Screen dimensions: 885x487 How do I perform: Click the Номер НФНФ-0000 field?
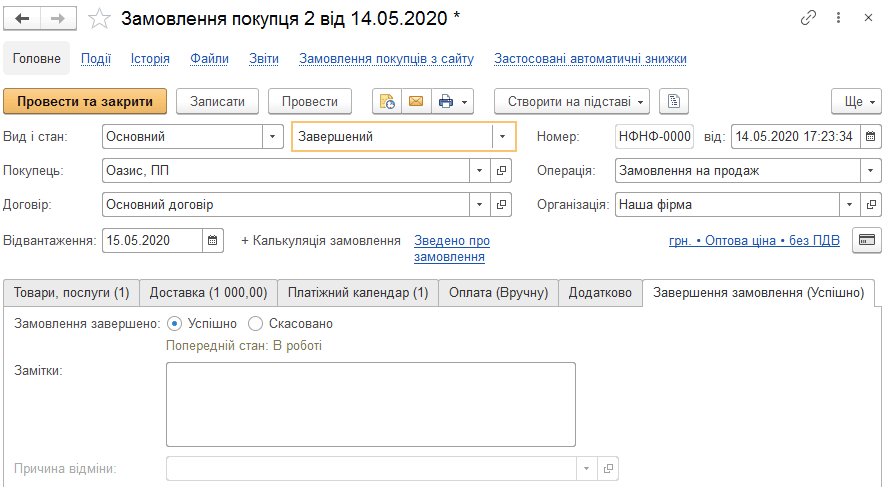[654, 137]
